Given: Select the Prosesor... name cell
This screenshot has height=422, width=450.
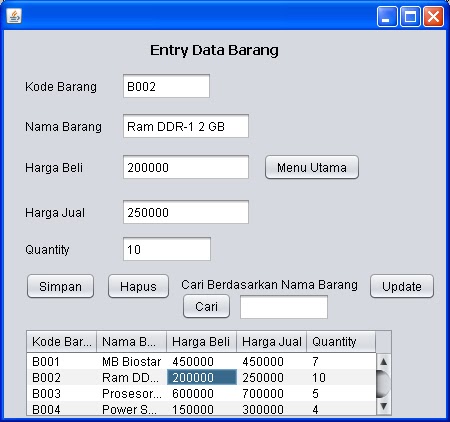Looking at the screenshot, I should (132, 393).
